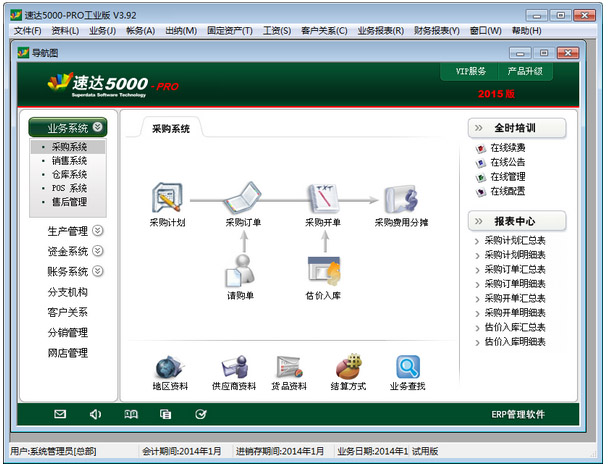The height and width of the screenshot is (468, 611).
Task: Open the 账务(A) menu
Action: point(140,30)
